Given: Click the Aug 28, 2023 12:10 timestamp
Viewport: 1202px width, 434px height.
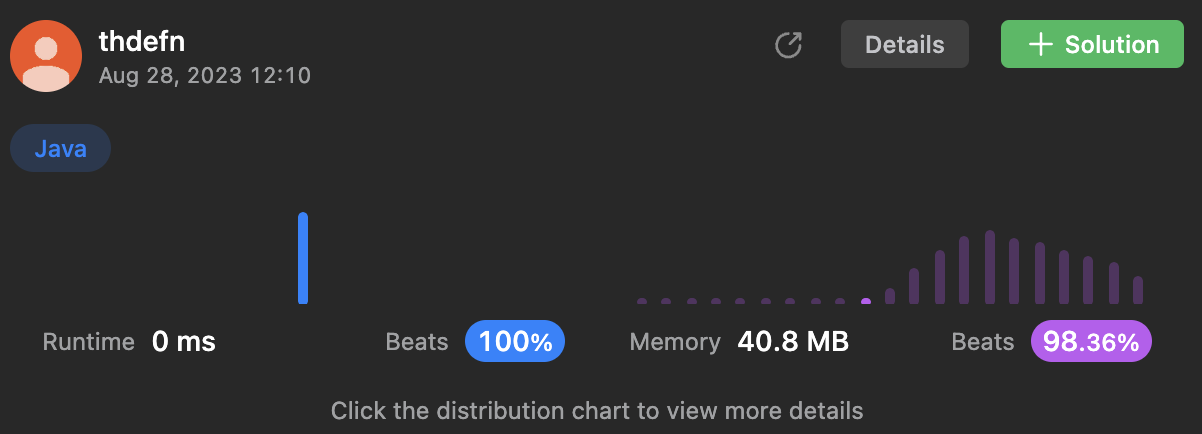Looking at the screenshot, I should point(205,76).
